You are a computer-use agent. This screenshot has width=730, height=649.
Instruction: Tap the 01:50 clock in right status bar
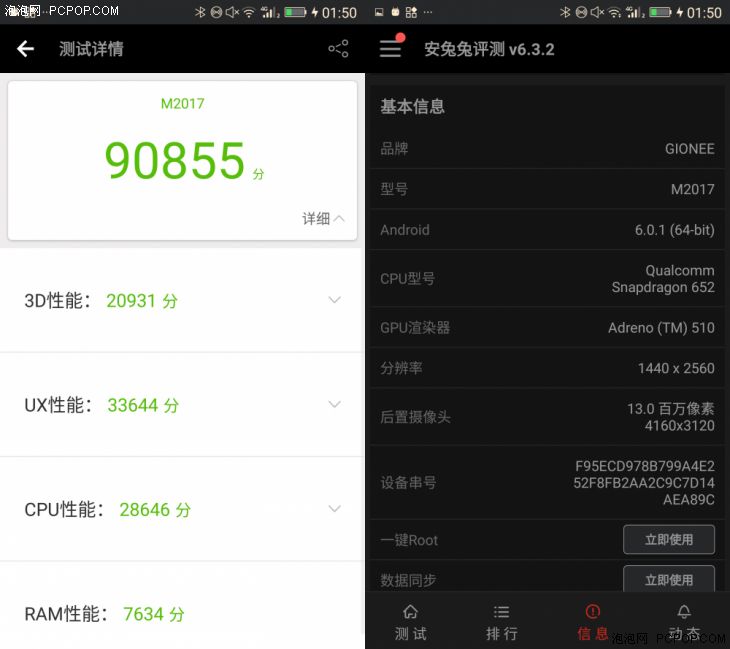(704, 13)
